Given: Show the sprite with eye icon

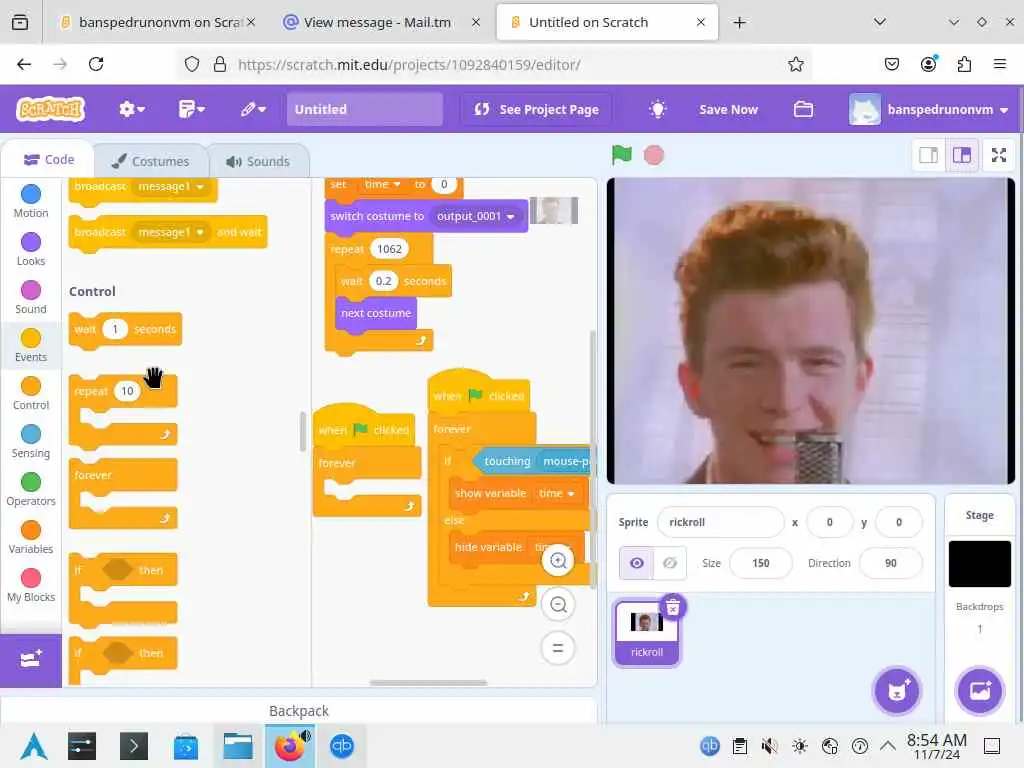Looking at the screenshot, I should pos(637,563).
